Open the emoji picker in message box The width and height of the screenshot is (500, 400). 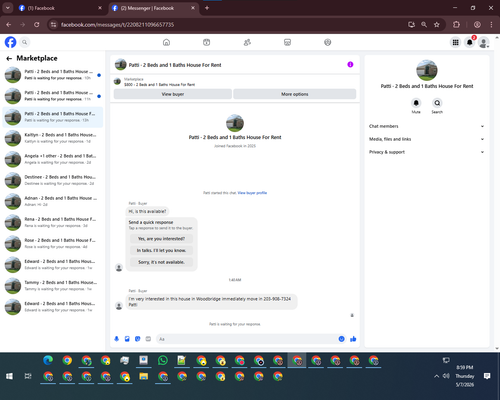tap(341, 339)
